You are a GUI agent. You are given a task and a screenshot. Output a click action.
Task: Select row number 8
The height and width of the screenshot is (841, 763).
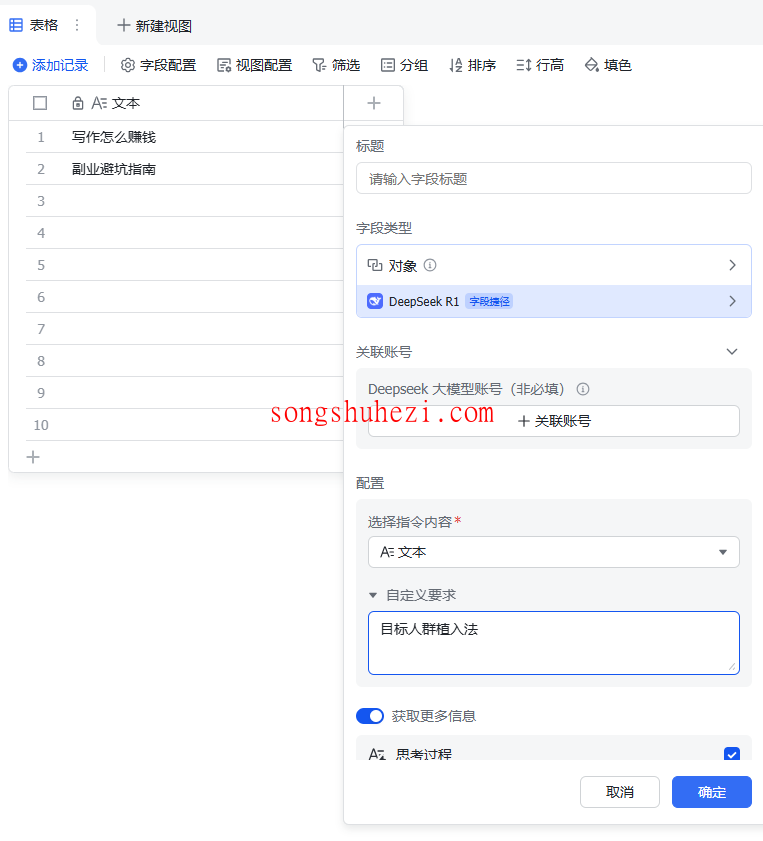point(41,361)
